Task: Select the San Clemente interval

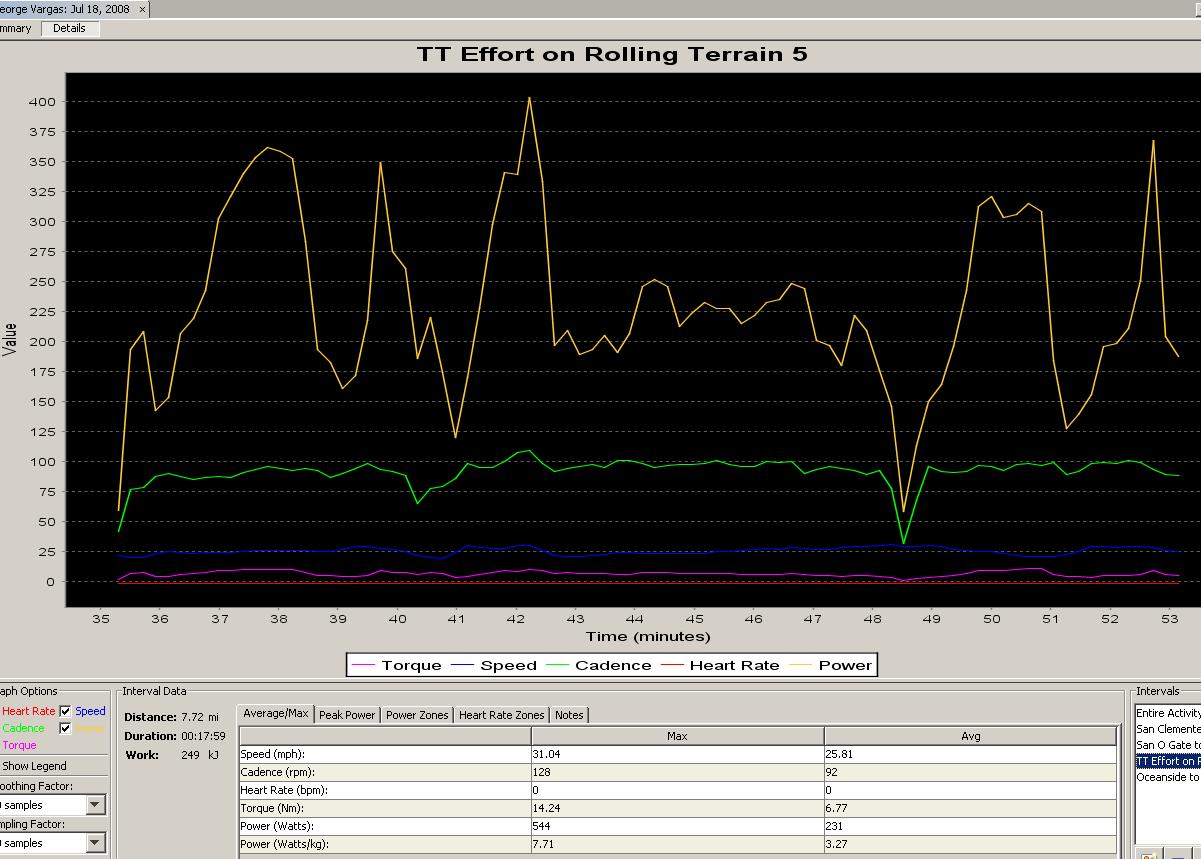Action: pyautogui.click(x=1168, y=729)
